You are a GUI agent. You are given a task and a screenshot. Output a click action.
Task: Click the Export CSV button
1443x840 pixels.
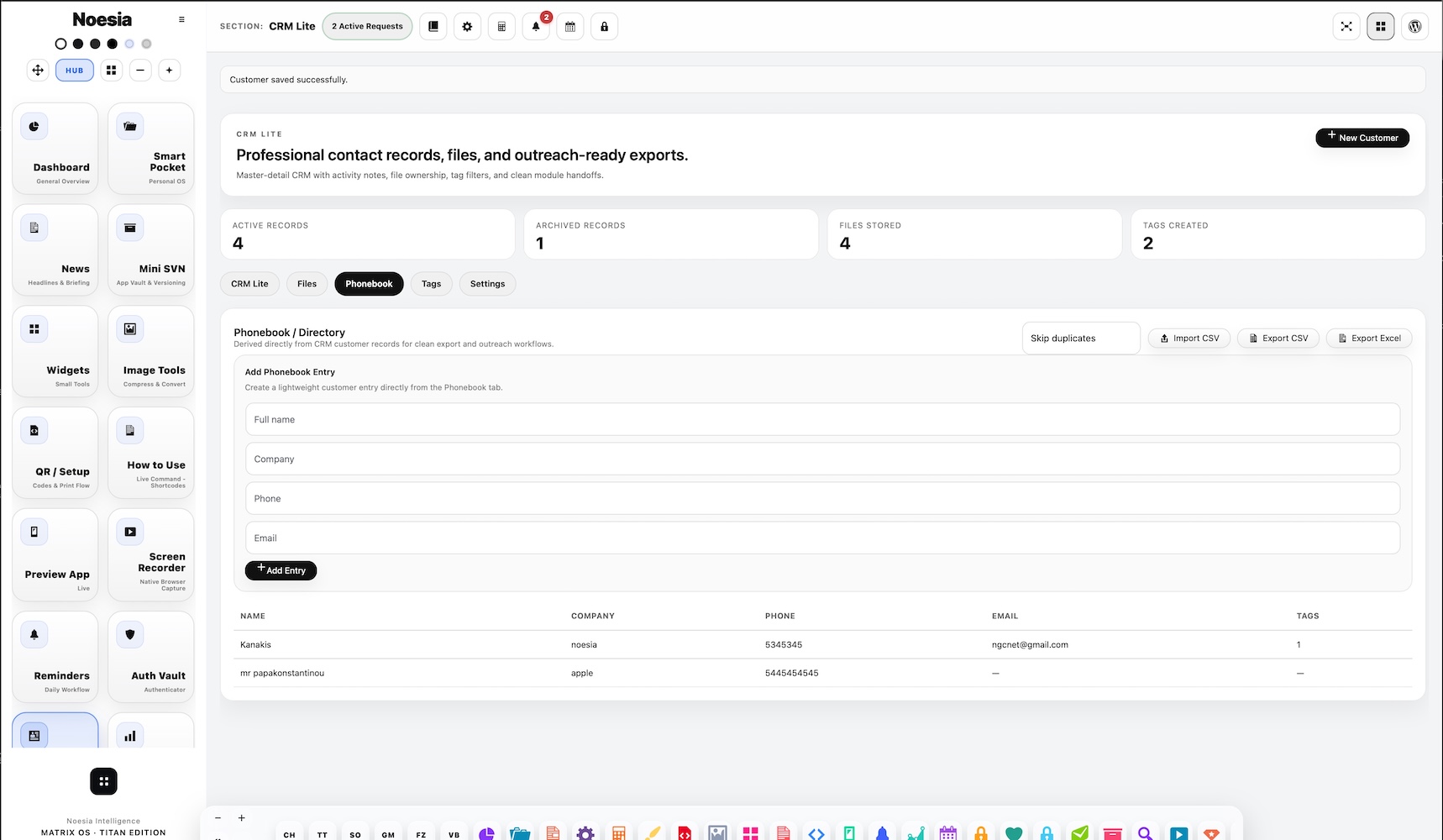click(1278, 339)
